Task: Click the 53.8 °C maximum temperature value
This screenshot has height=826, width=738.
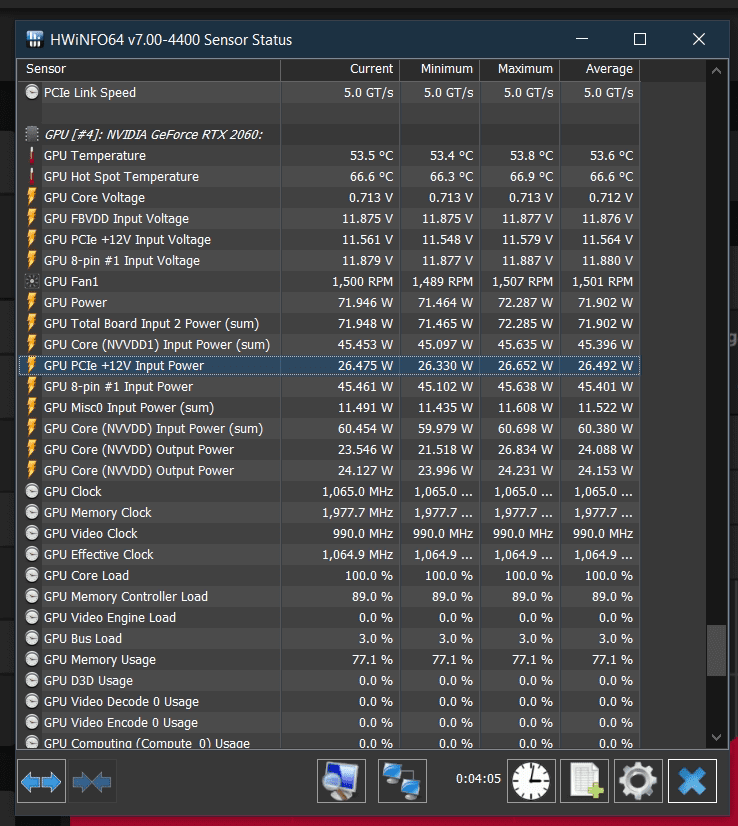Action: tap(532, 155)
